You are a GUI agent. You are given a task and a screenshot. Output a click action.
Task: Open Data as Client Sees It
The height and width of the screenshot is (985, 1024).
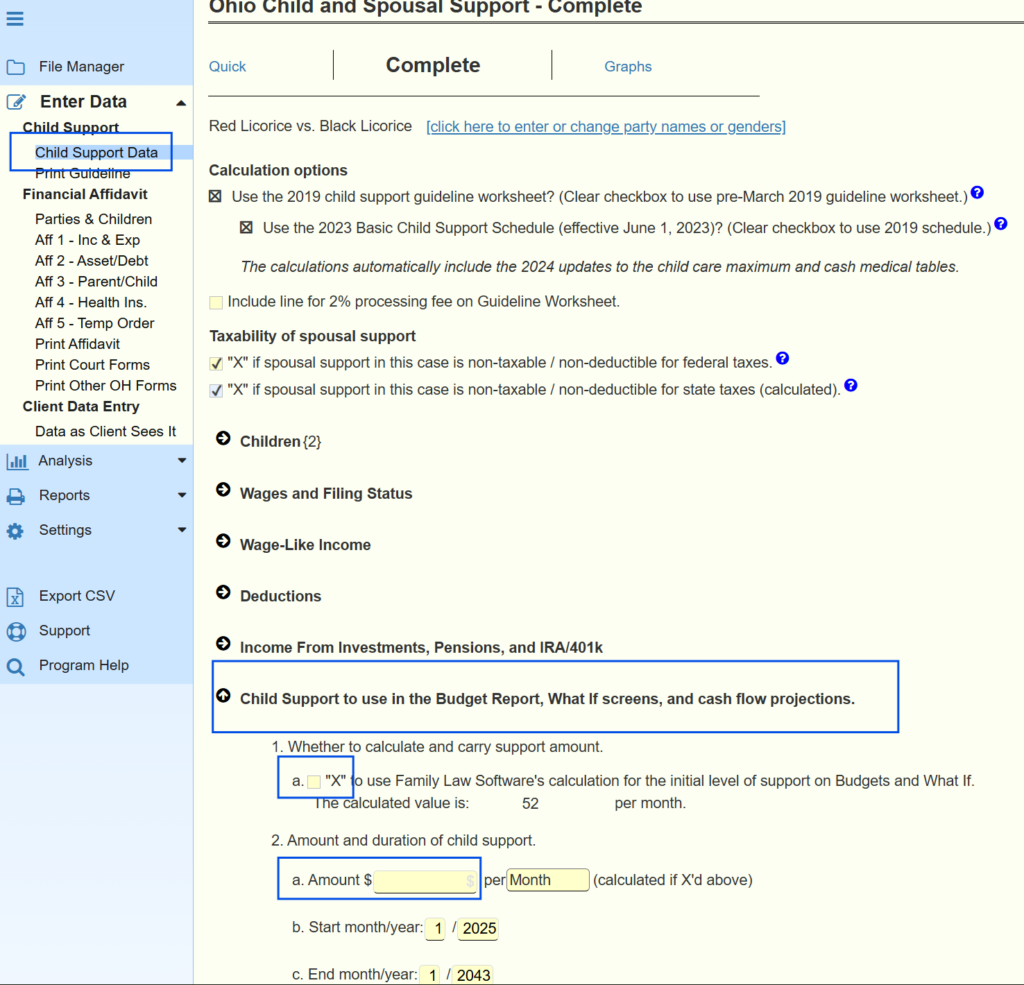106,432
